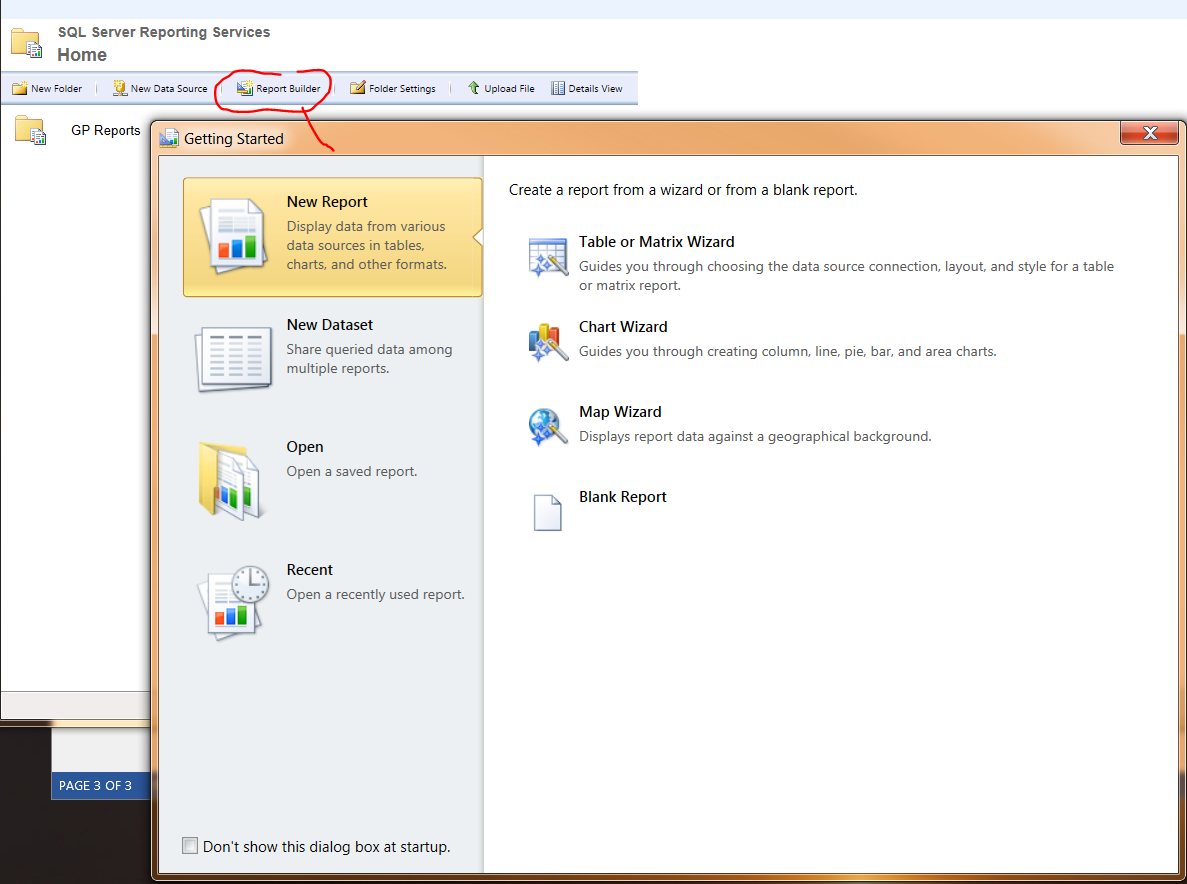Click 'Displays report data against a geographical background'
This screenshot has width=1187, height=884.
tap(755, 437)
